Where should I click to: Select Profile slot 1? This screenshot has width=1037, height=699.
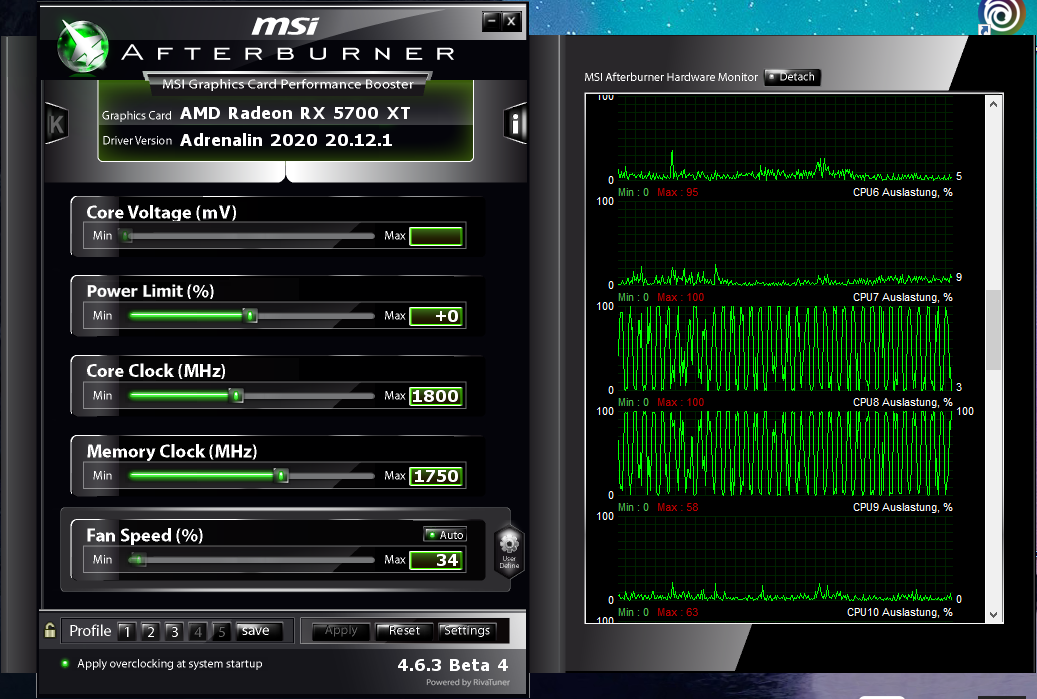click(127, 632)
